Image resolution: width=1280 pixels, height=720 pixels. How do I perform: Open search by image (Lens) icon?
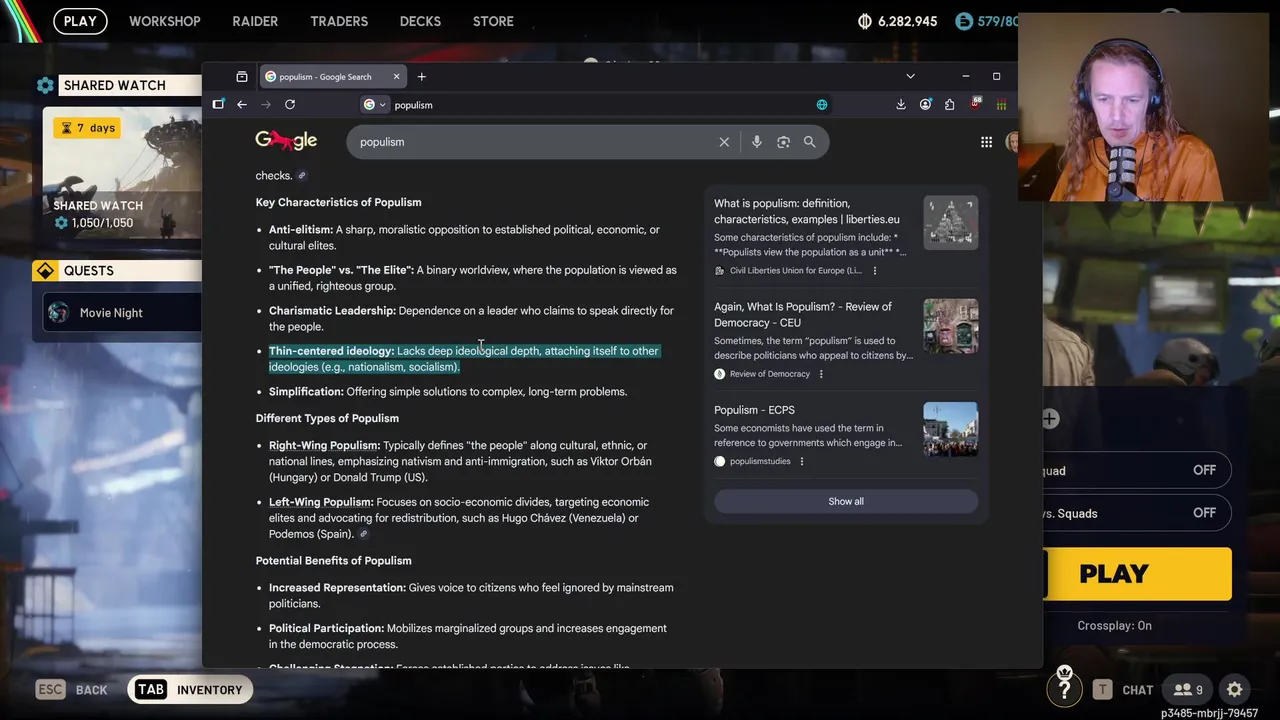pyautogui.click(x=783, y=142)
